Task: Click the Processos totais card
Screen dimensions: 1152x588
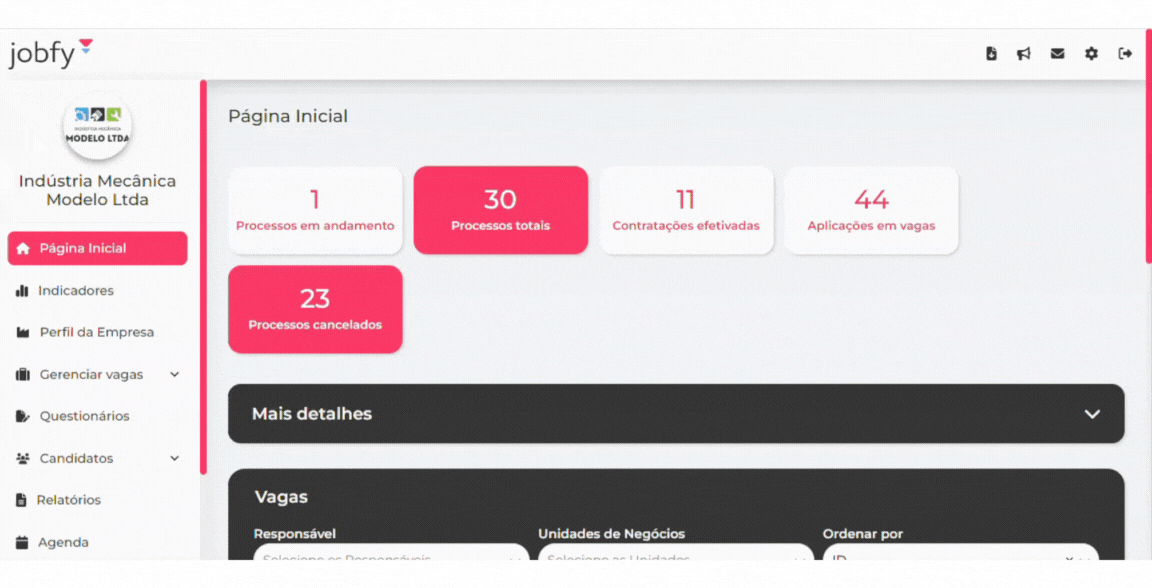Action: 500,210
